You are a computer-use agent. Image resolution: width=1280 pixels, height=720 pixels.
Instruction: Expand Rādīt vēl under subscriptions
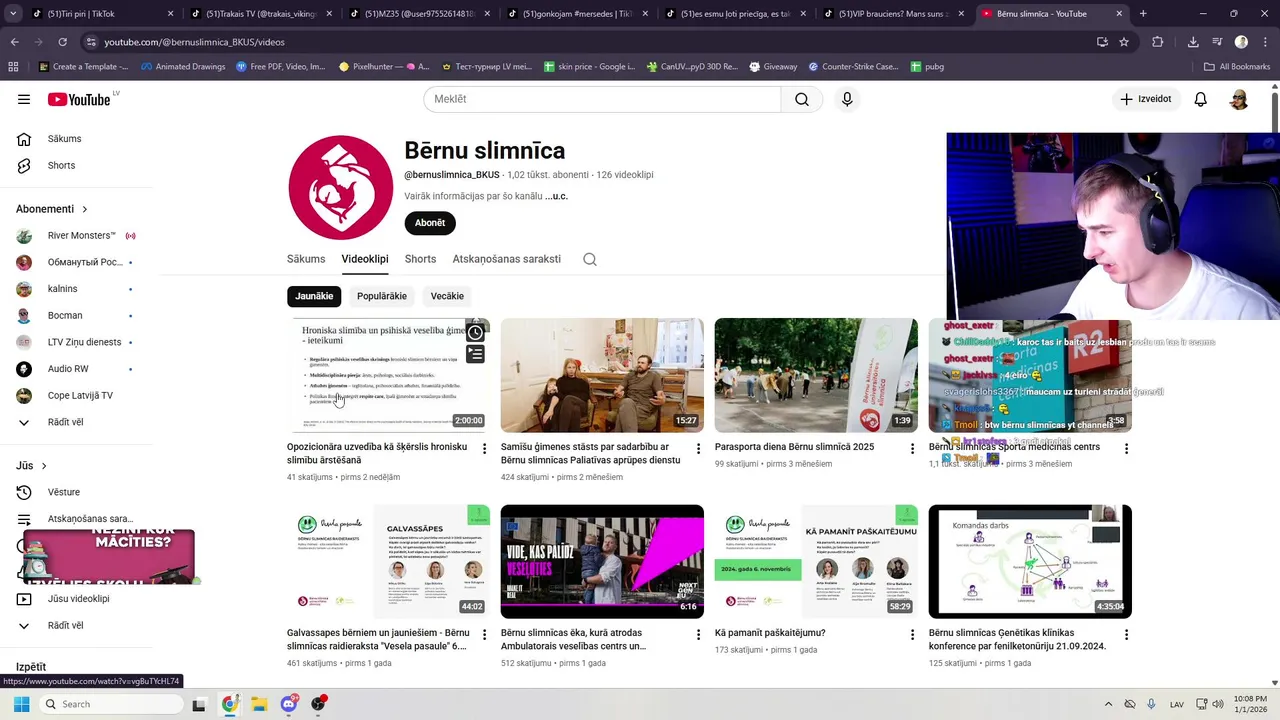pyautogui.click(x=66, y=422)
